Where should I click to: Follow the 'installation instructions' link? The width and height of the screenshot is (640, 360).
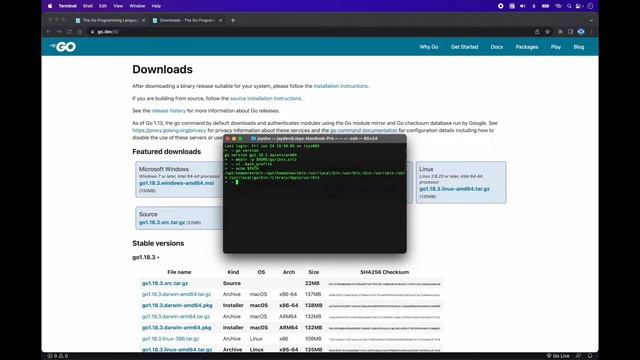340,86
